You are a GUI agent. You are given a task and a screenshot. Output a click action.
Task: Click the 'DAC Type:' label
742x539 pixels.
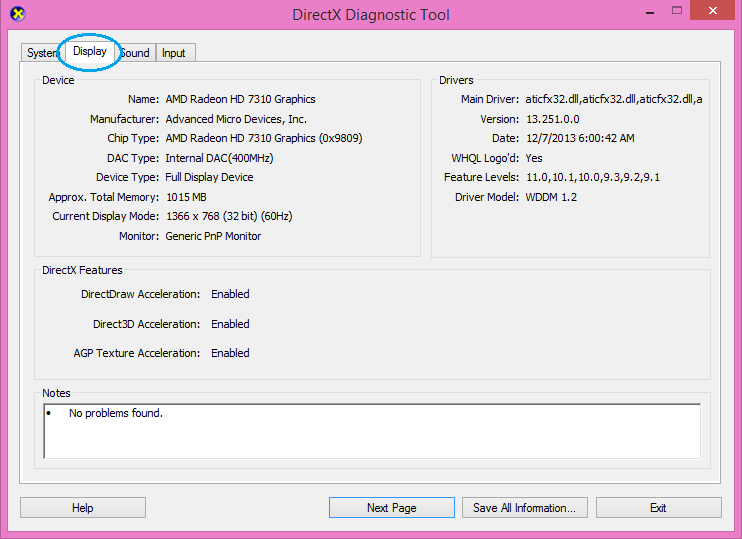tap(133, 158)
